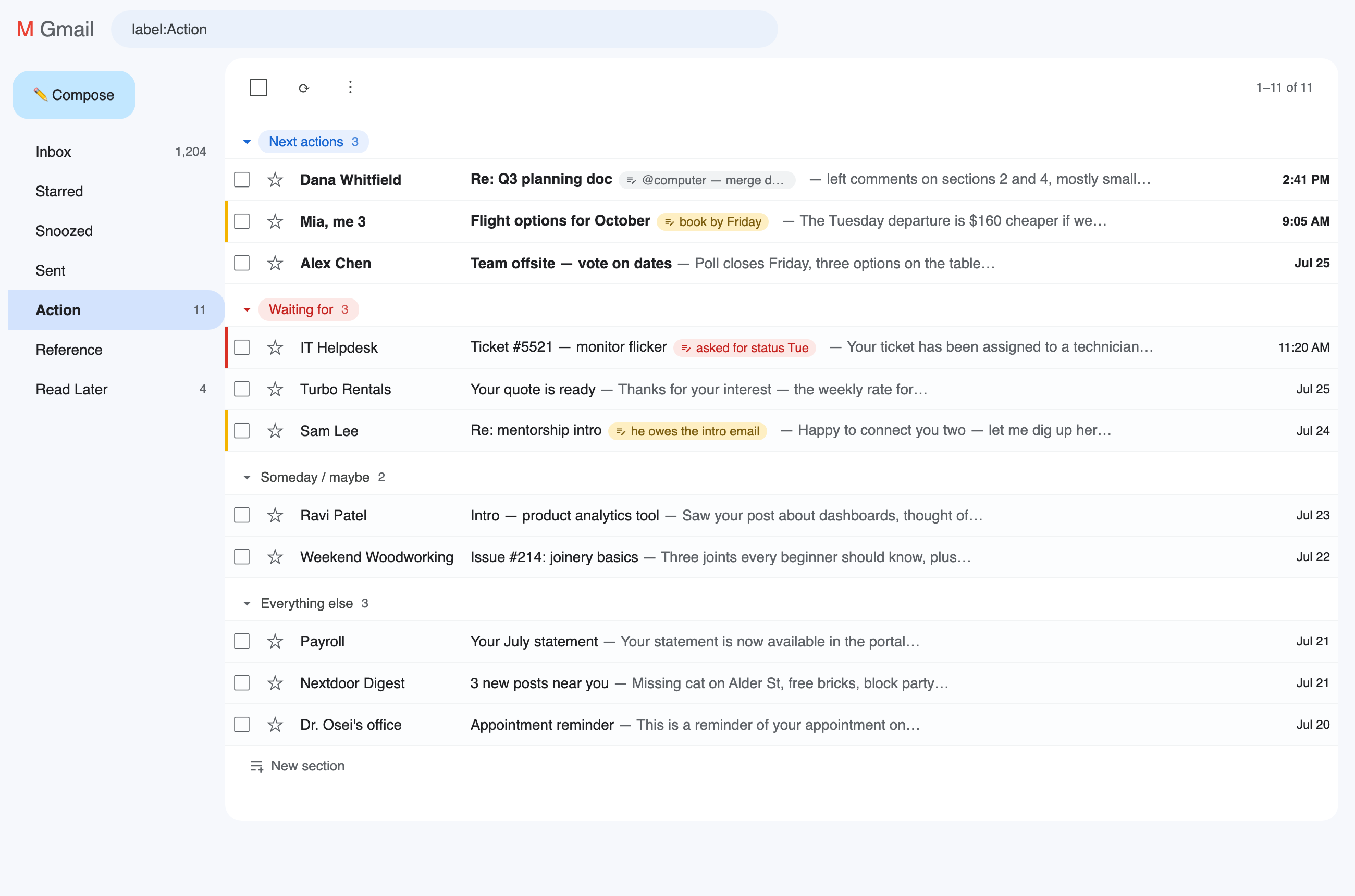Tick the Sam Lee email checkbox
This screenshot has height=896, width=1355.
pyautogui.click(x=242, y=431)
